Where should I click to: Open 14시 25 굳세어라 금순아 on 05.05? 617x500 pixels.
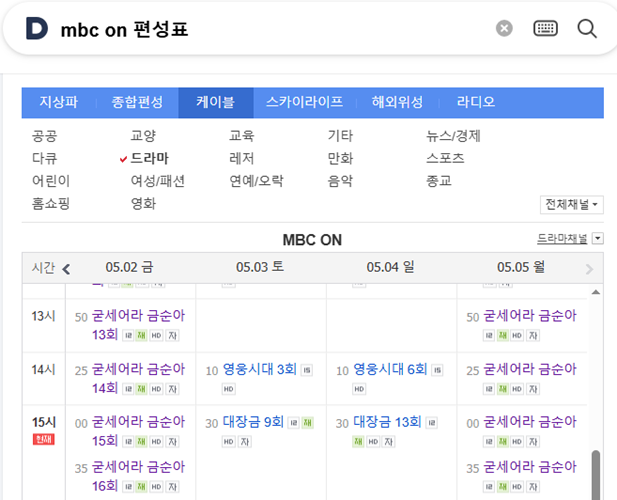click(530, 369)
